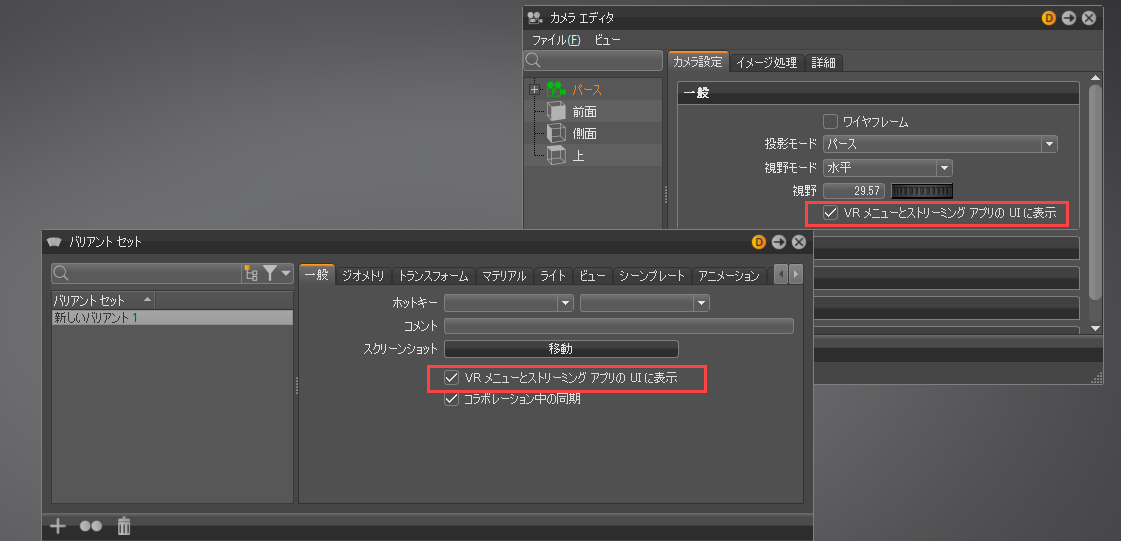
Task: Switch to the ライト tab
Action: [x=553, y=276]
